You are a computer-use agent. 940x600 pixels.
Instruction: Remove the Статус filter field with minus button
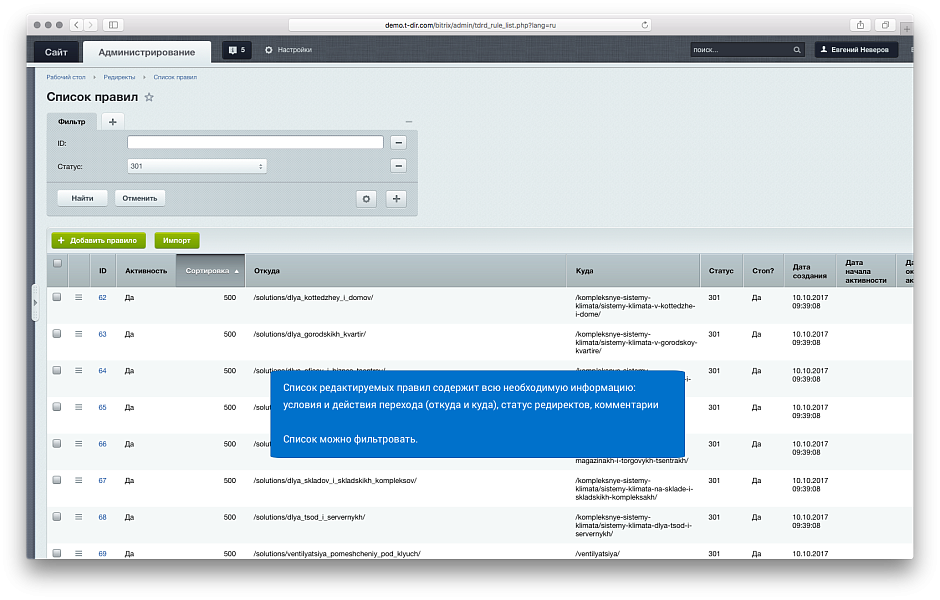pos(398,166)
